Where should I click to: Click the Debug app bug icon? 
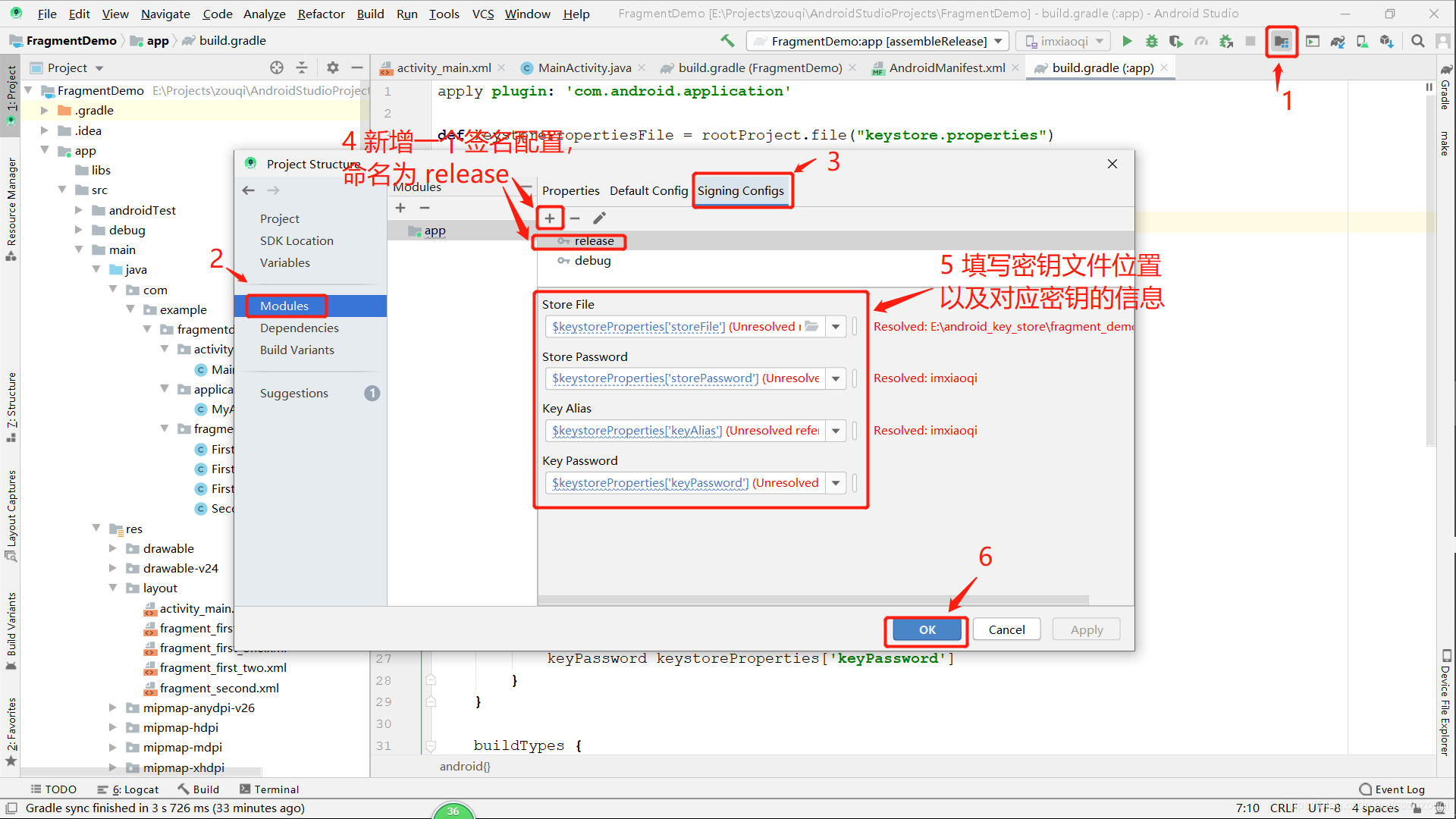[1151, 42]
